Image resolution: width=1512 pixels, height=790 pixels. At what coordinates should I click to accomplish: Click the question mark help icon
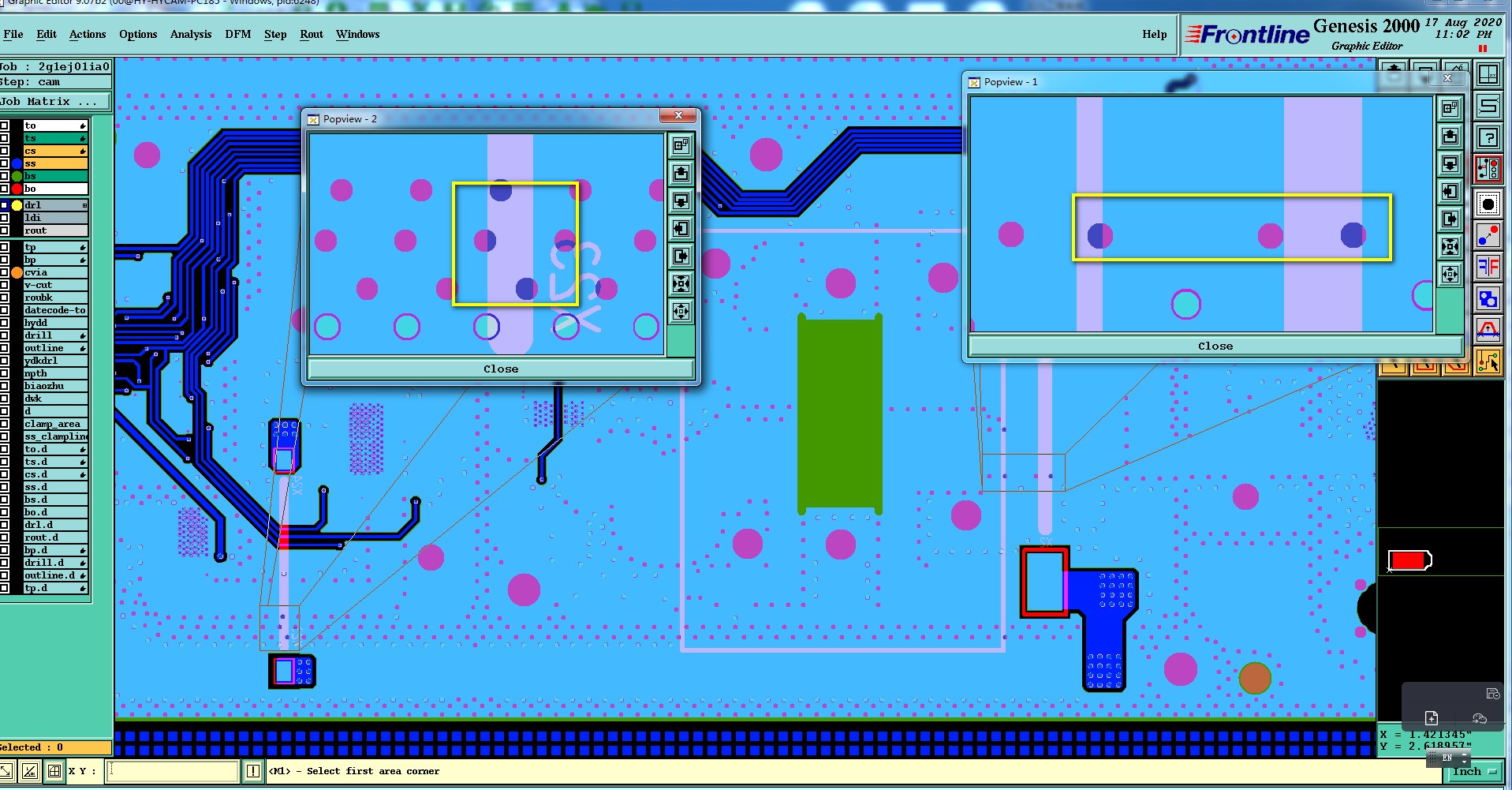(x=1488, y=138)
